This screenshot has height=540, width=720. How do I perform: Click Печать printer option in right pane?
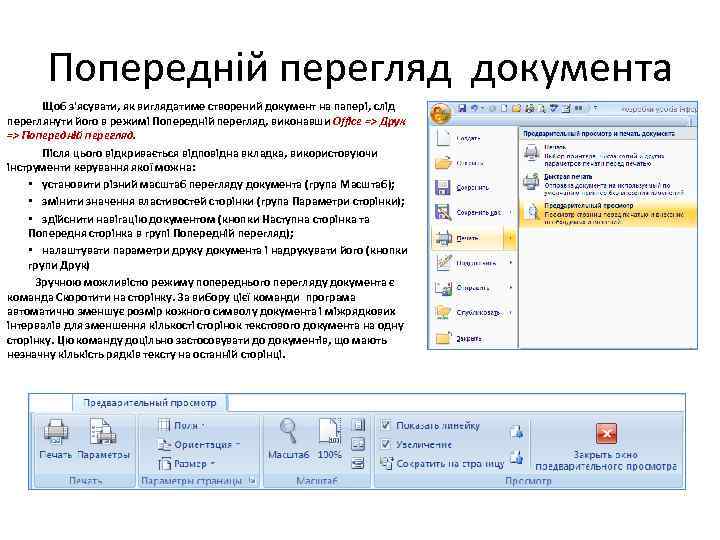coord(608,155)
